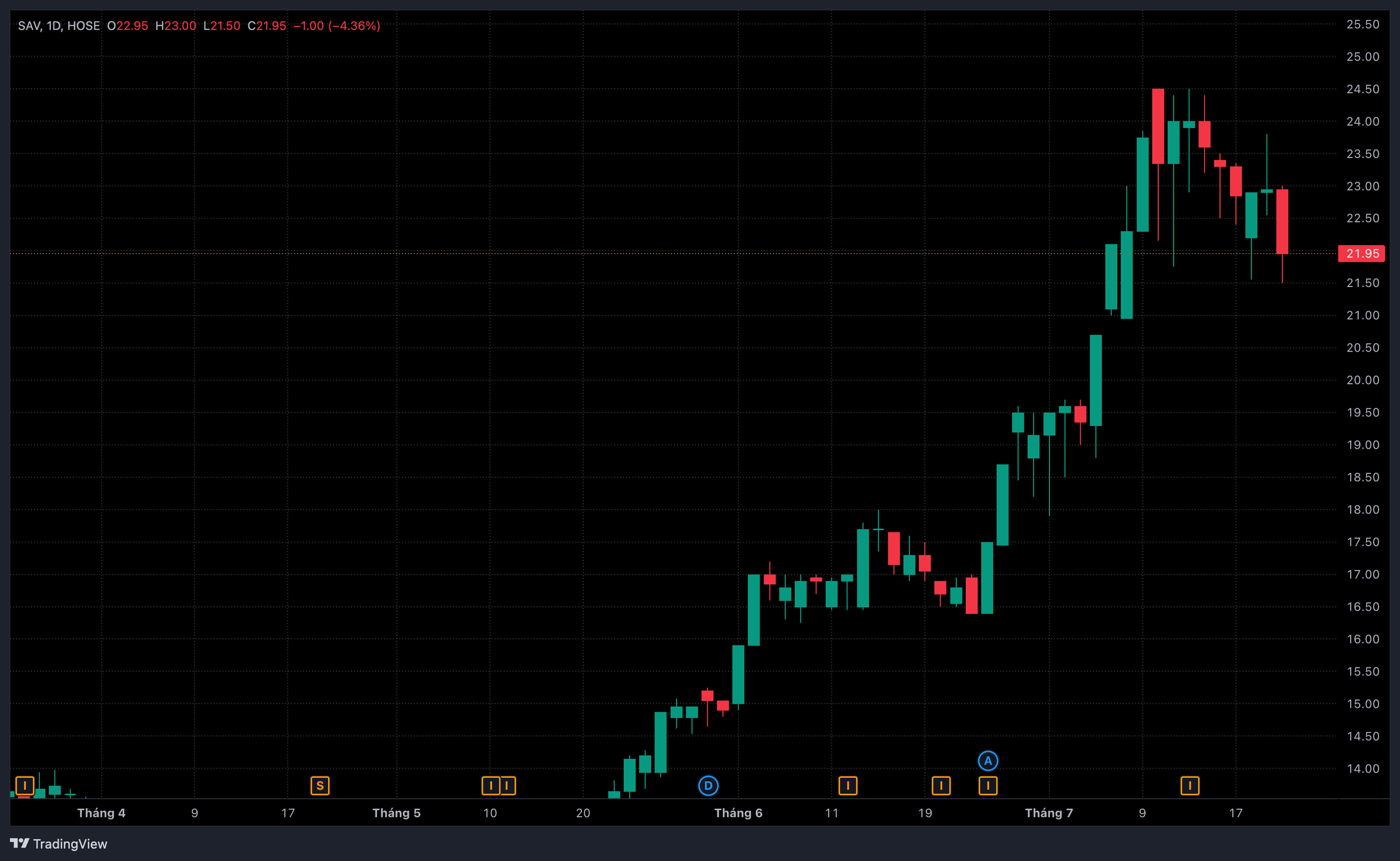
Task: Click the close value C21.95
Action: click(266, 26)
